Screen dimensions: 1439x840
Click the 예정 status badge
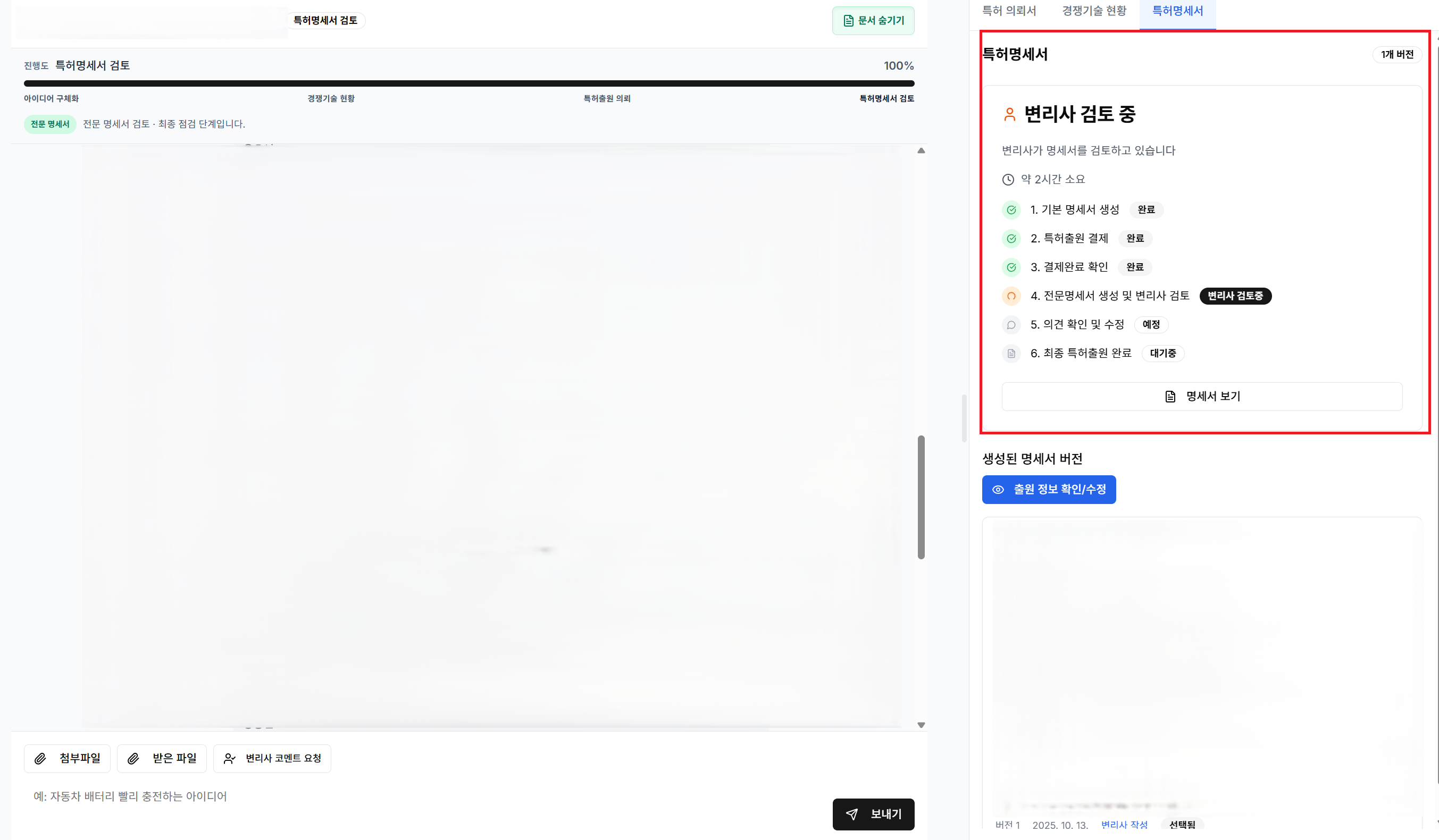[1150, 324]
